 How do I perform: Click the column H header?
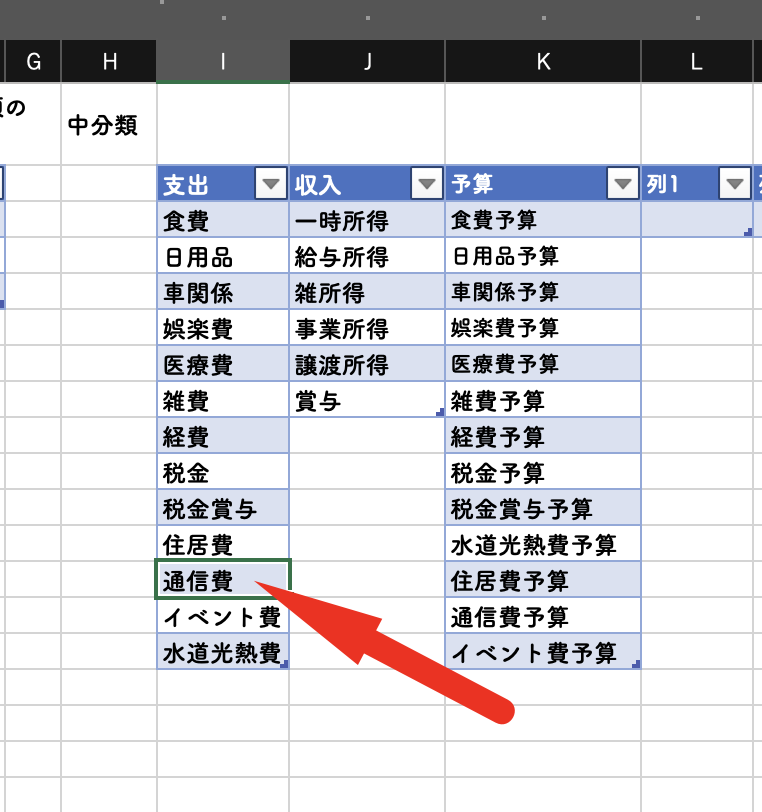[109, 62]
